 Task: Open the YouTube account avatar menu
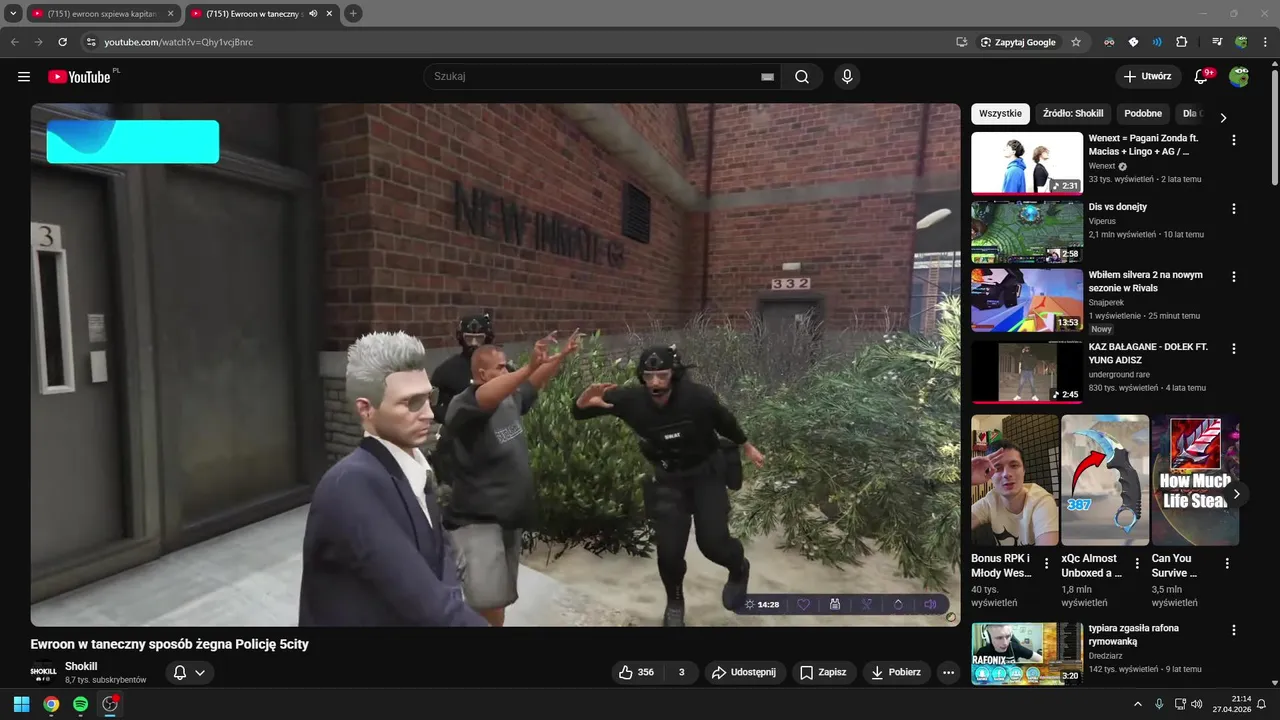(1239, 77)
